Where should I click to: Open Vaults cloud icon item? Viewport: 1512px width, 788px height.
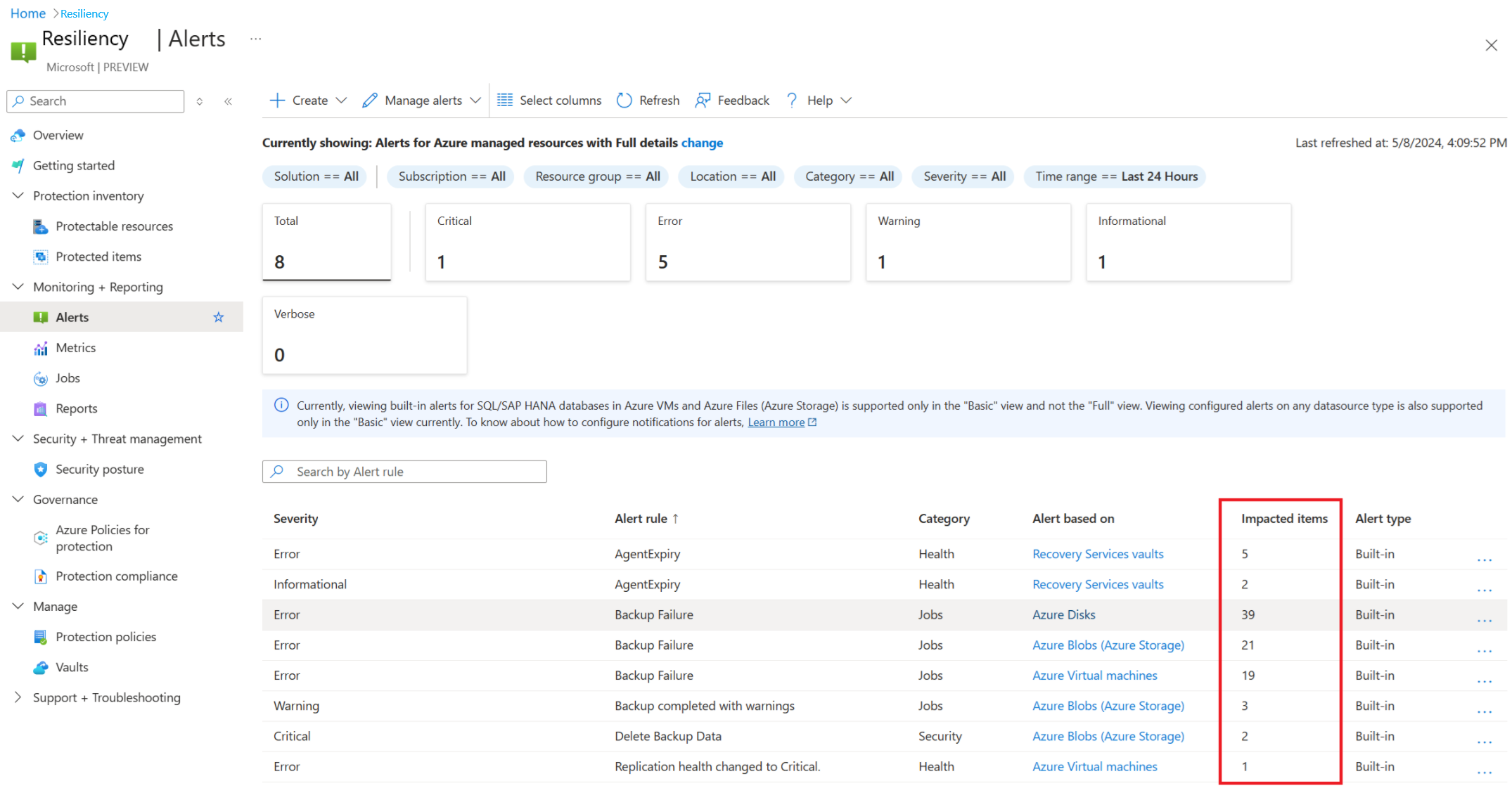click(x=72, y=668)
